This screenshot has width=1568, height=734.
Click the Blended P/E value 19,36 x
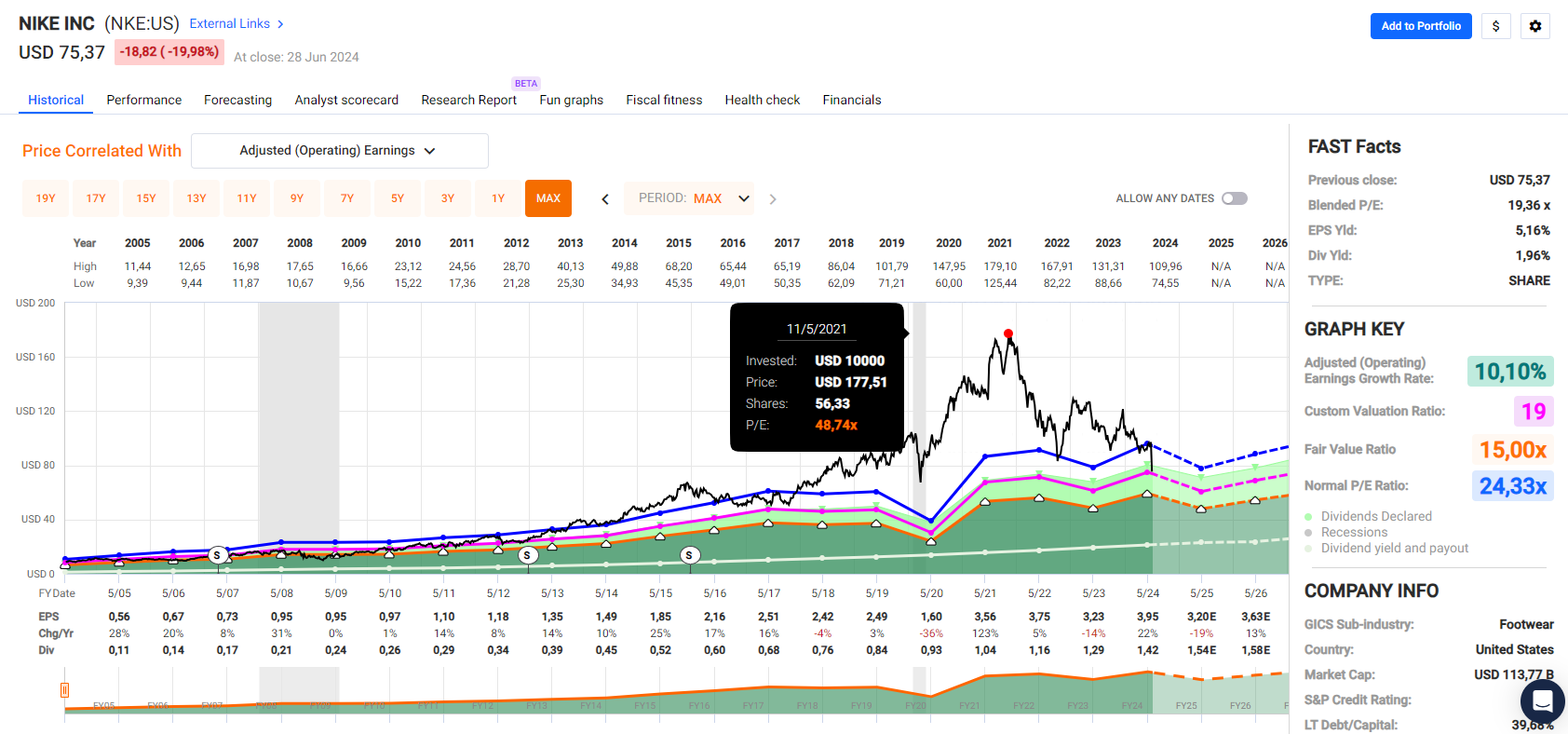[1529, 205]
